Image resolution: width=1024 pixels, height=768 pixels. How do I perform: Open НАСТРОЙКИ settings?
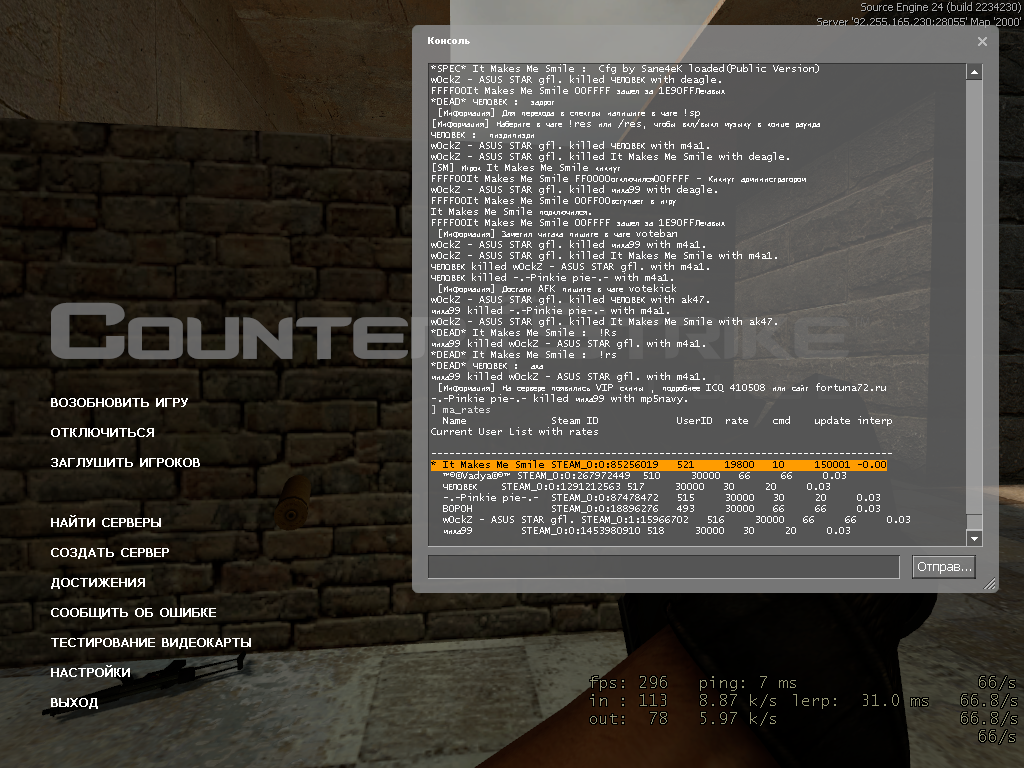90,673
